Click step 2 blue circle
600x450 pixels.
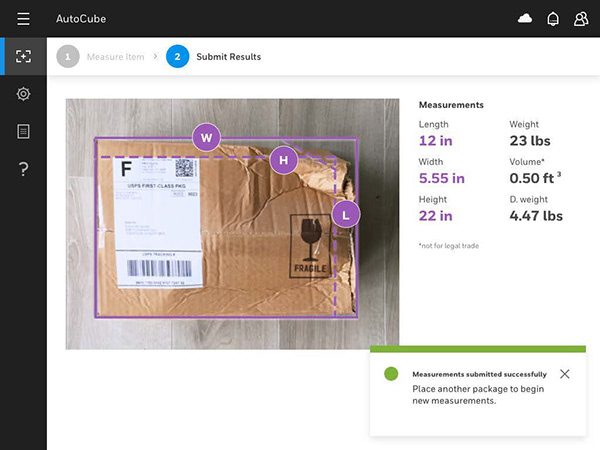[178, 57]
